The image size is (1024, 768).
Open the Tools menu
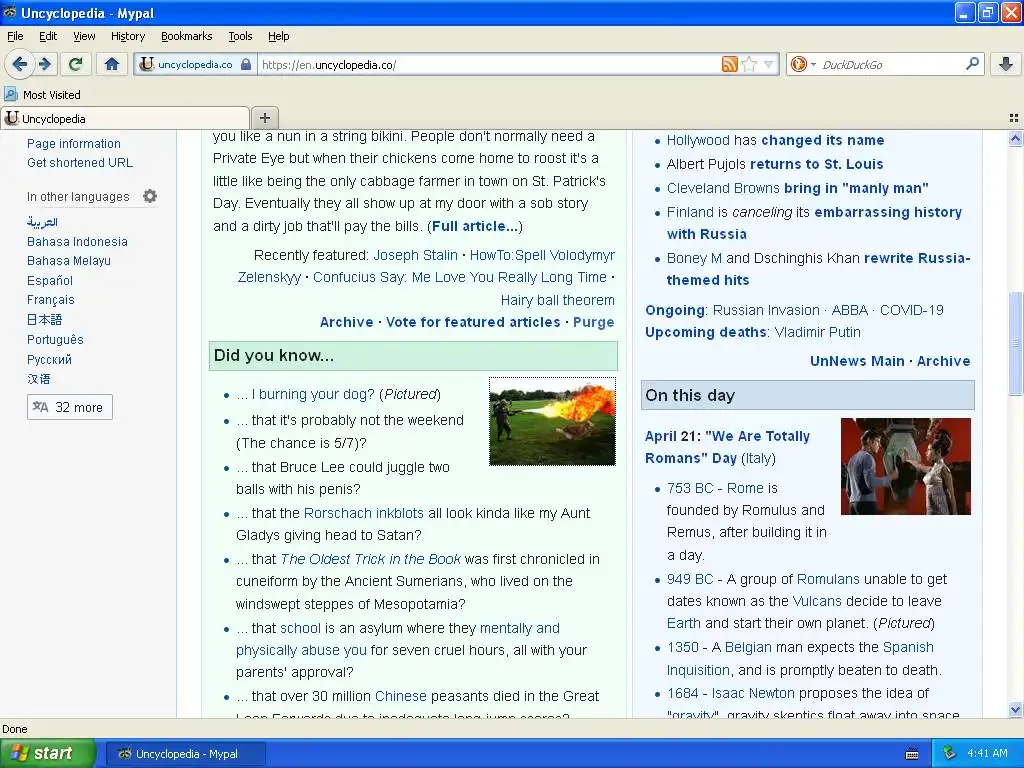(240, 36)
